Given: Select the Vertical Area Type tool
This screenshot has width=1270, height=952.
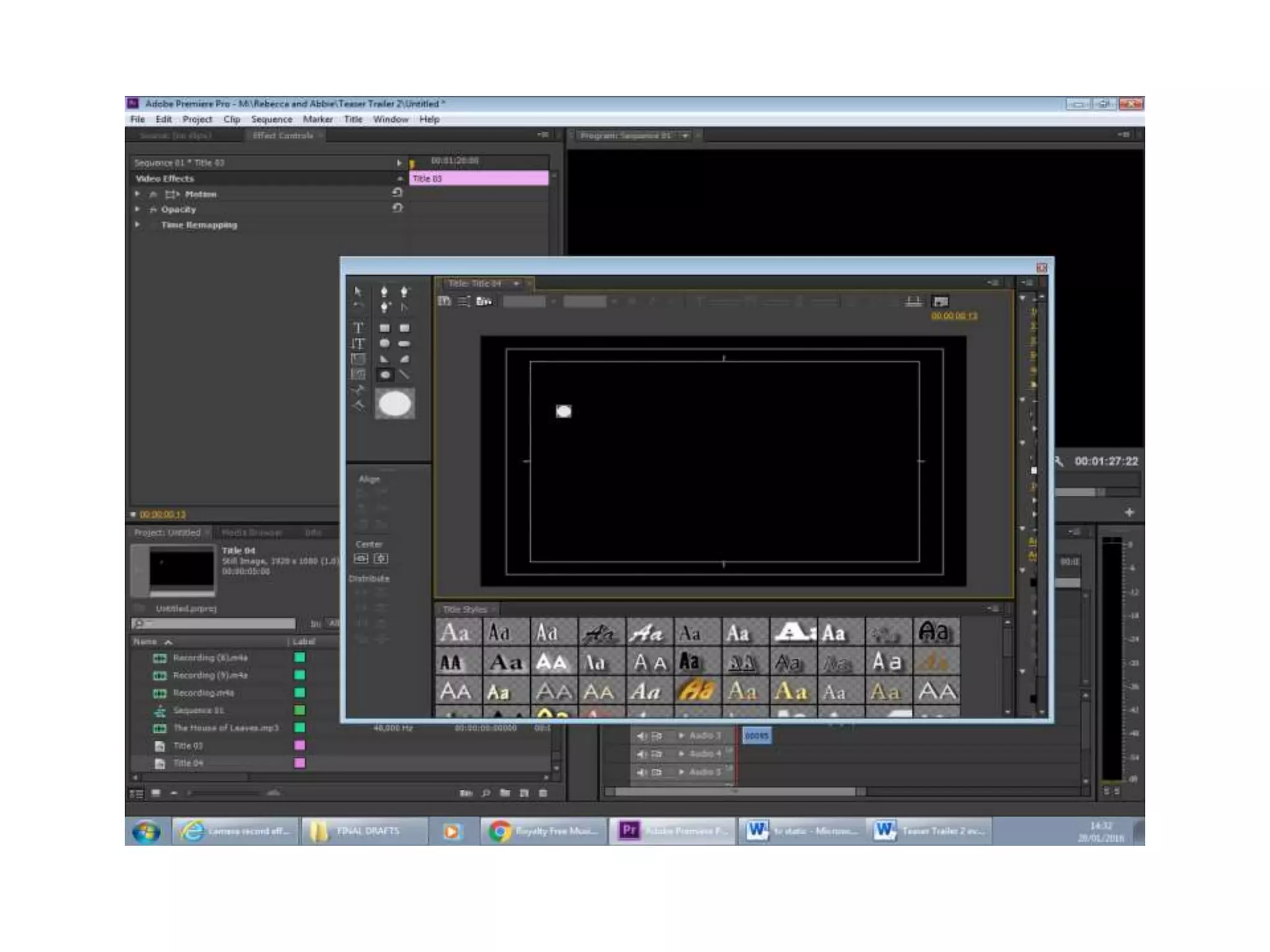Looking at the screenshot, I should 358,374.
